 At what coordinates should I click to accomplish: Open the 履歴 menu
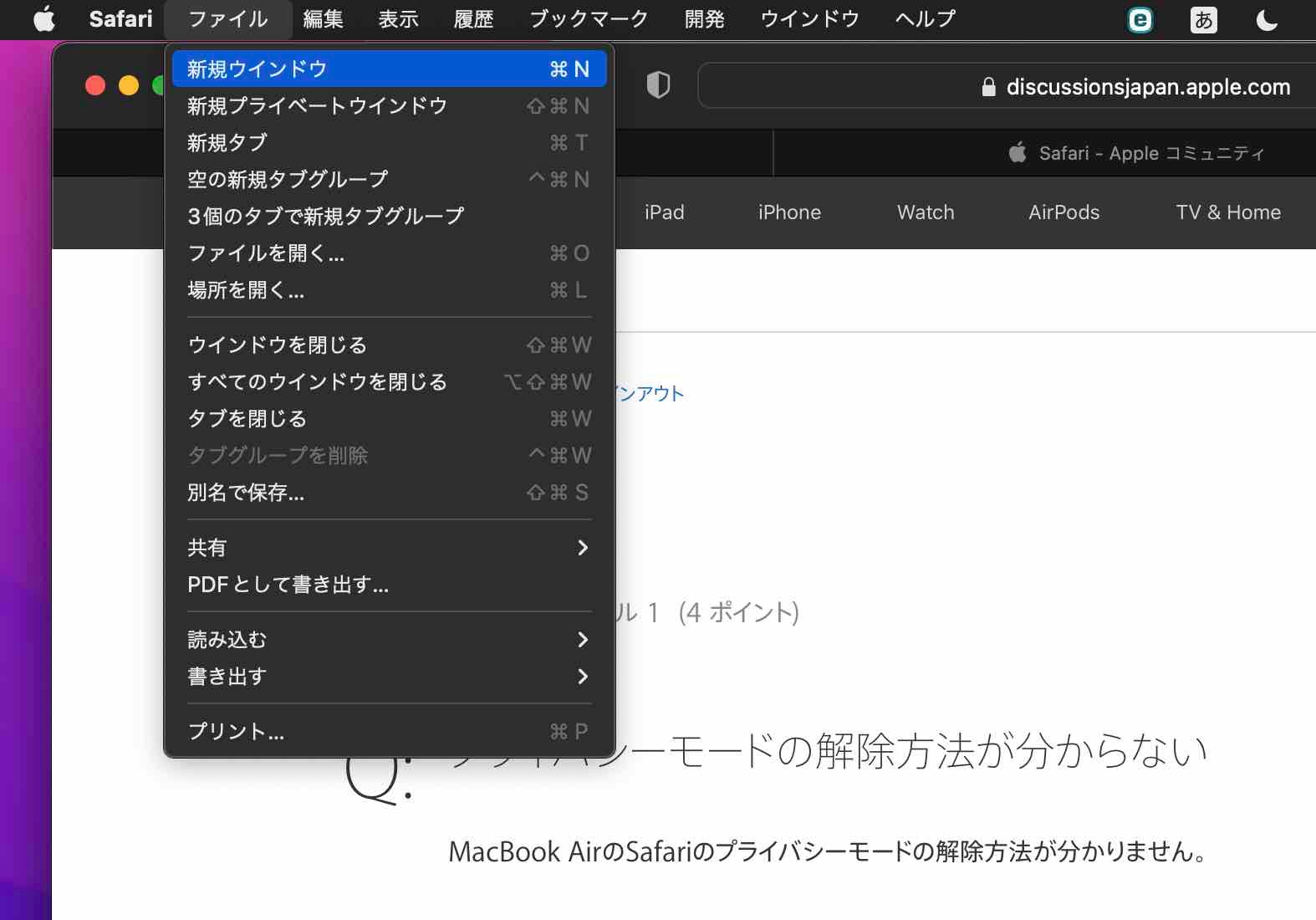pos(473,18)
